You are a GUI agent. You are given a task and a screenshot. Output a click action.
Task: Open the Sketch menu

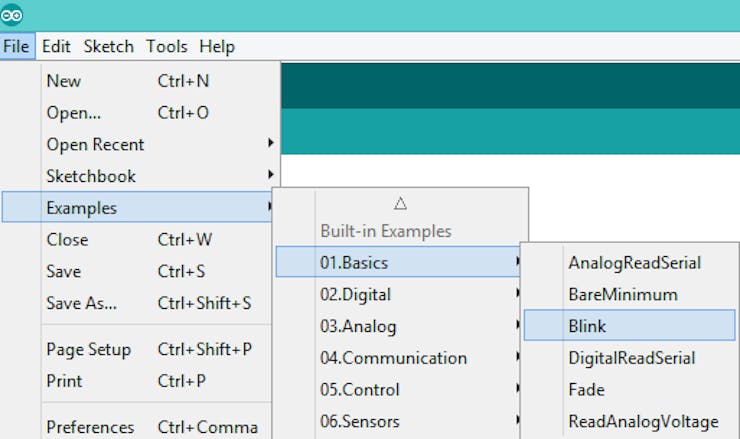click(x=108, y=47)
